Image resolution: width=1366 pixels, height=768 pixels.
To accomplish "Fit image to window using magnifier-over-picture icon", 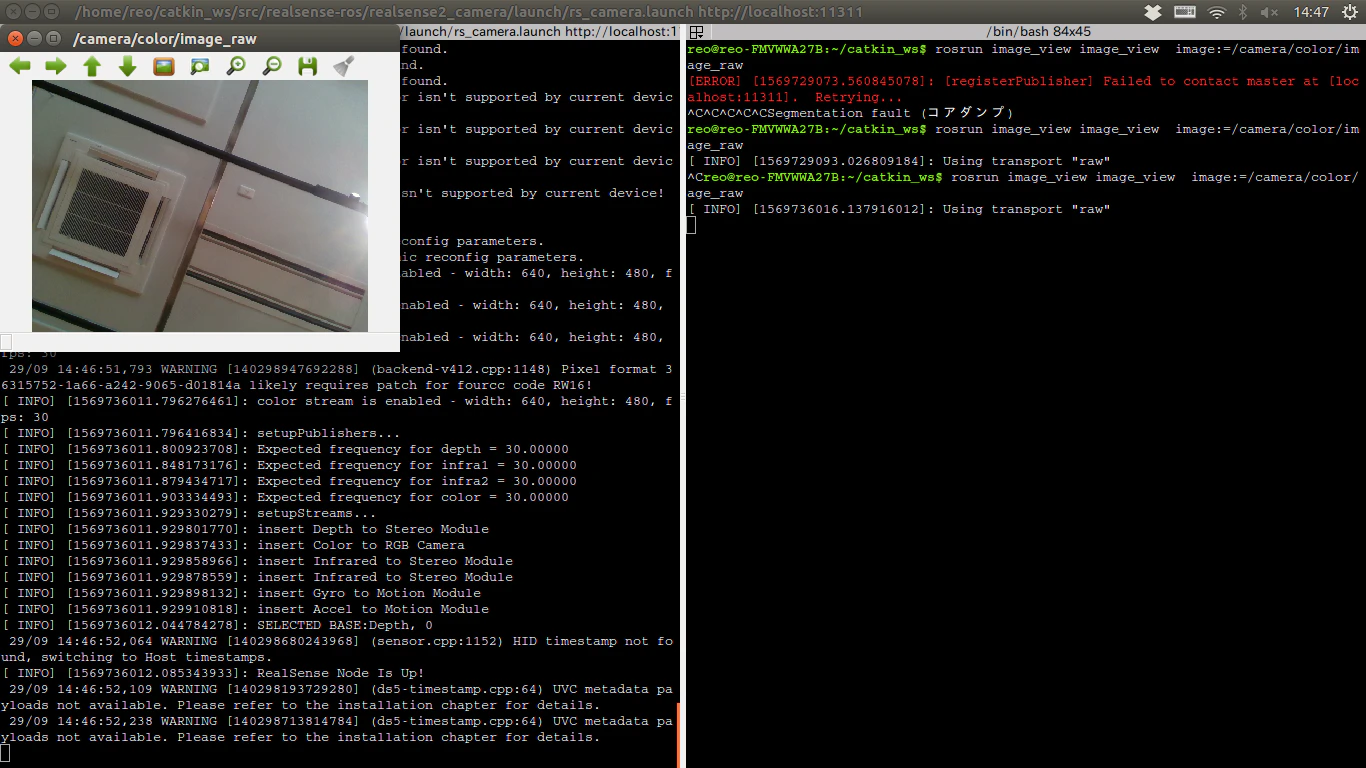I will click(200, 66).
